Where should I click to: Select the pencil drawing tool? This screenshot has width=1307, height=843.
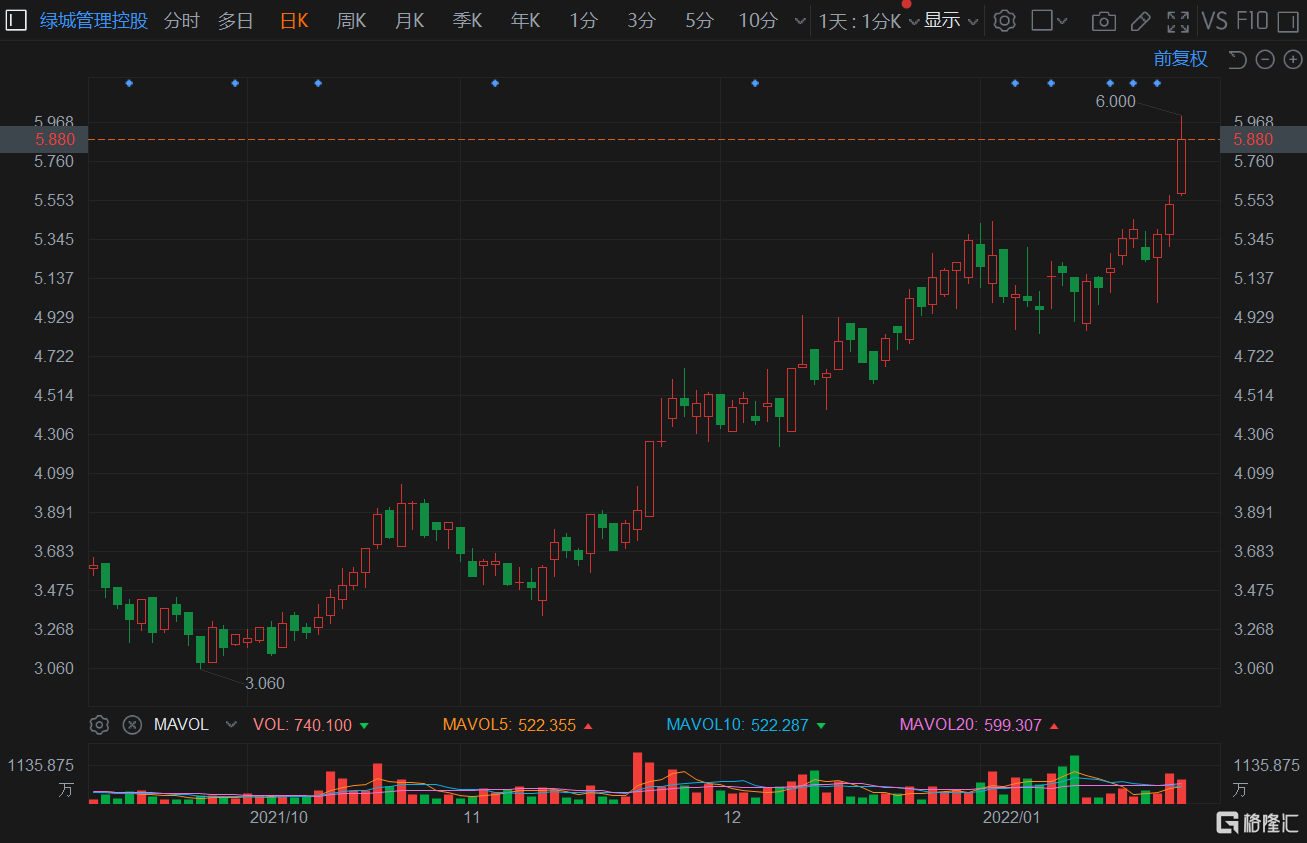[x=1140, y=21]
